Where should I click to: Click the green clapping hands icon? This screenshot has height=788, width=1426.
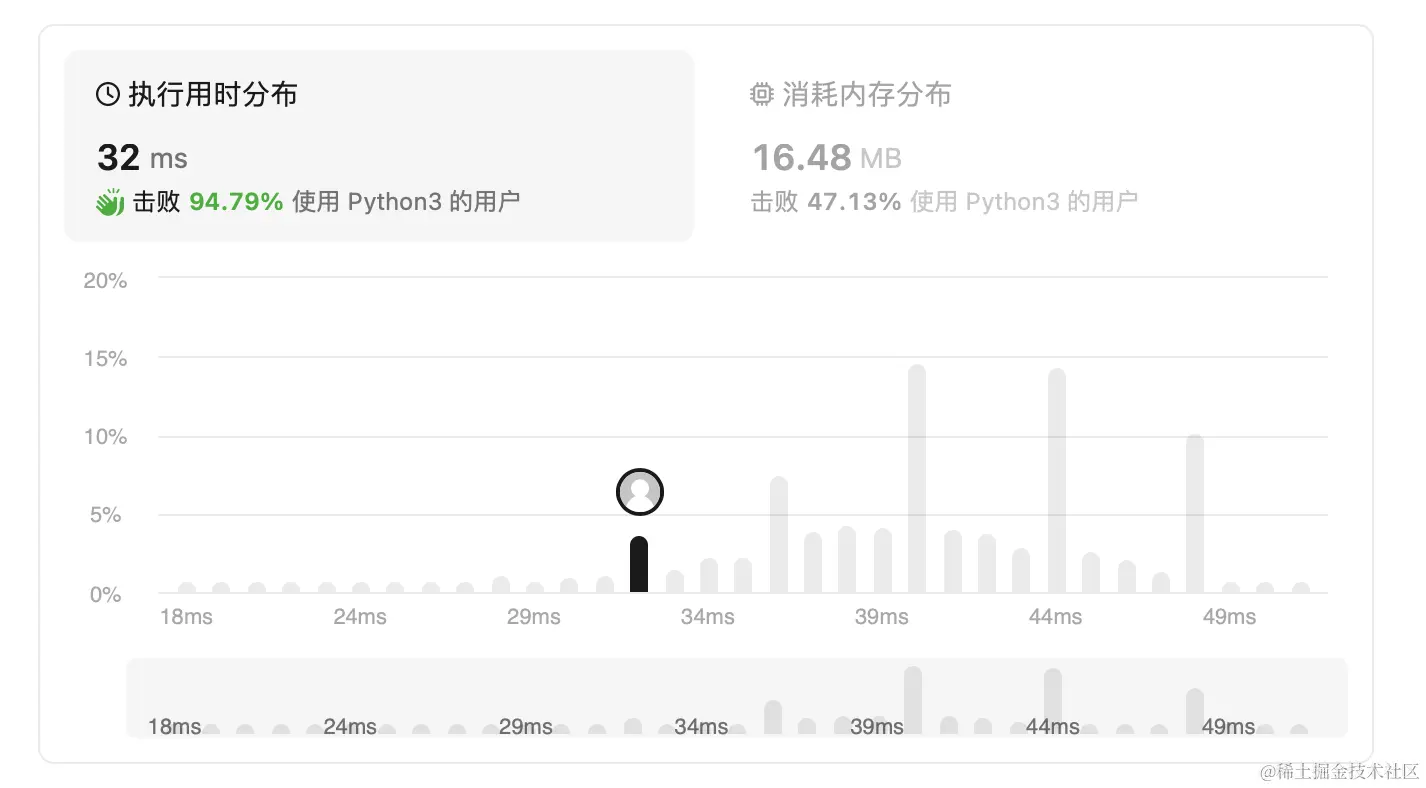click(x=110, y=201)
